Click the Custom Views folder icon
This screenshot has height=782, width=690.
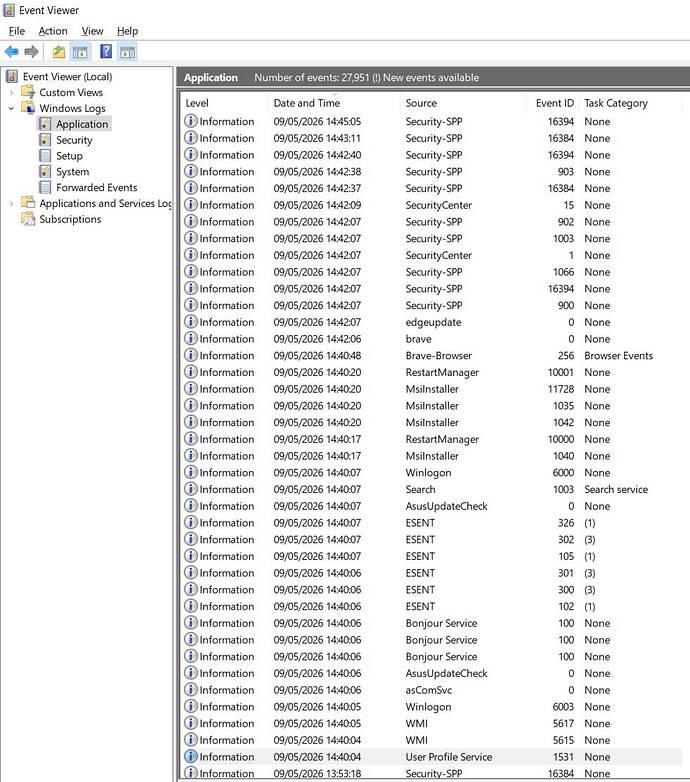[28, 92]
